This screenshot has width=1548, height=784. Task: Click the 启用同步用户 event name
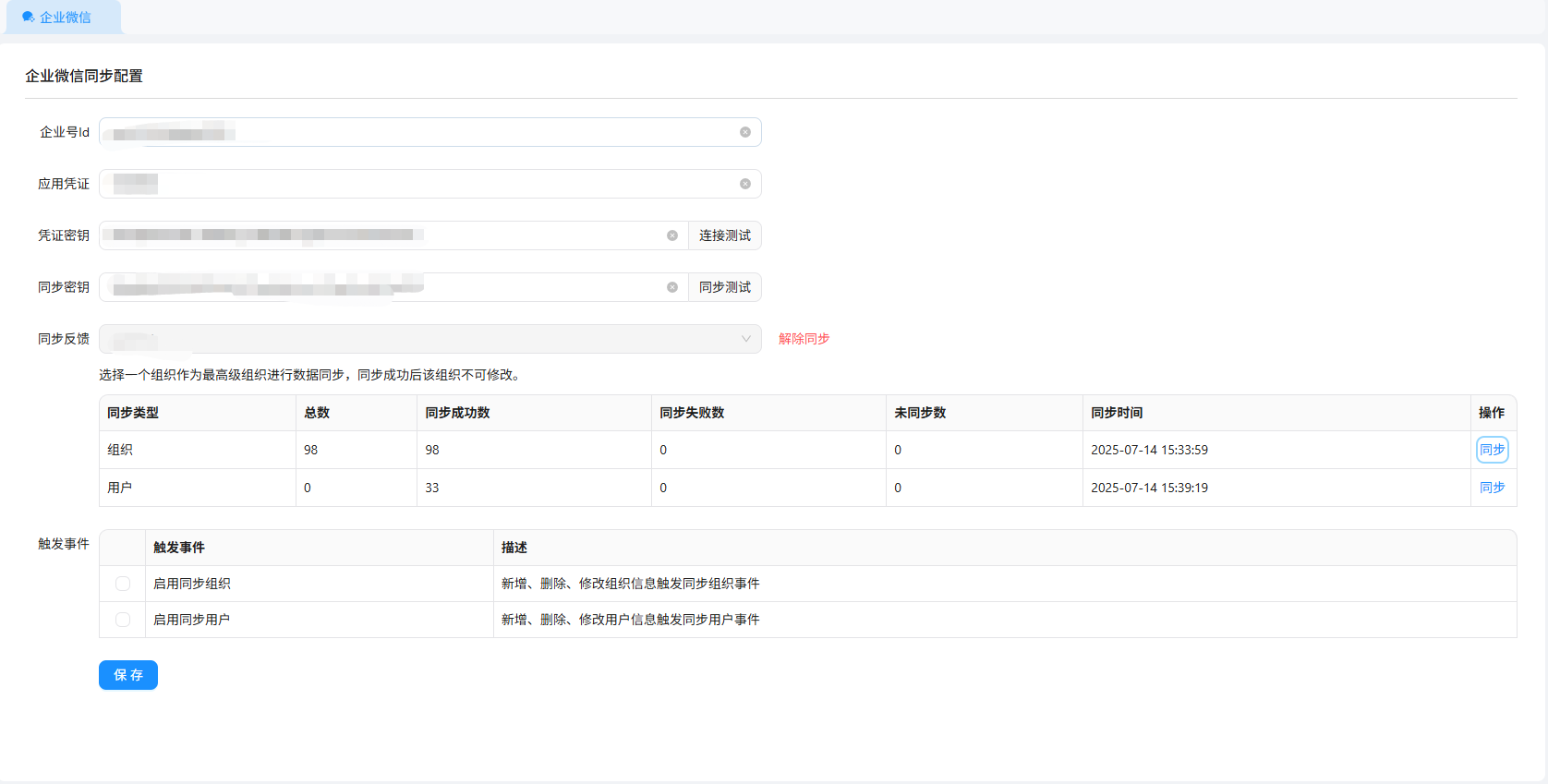tap(192, 620)
